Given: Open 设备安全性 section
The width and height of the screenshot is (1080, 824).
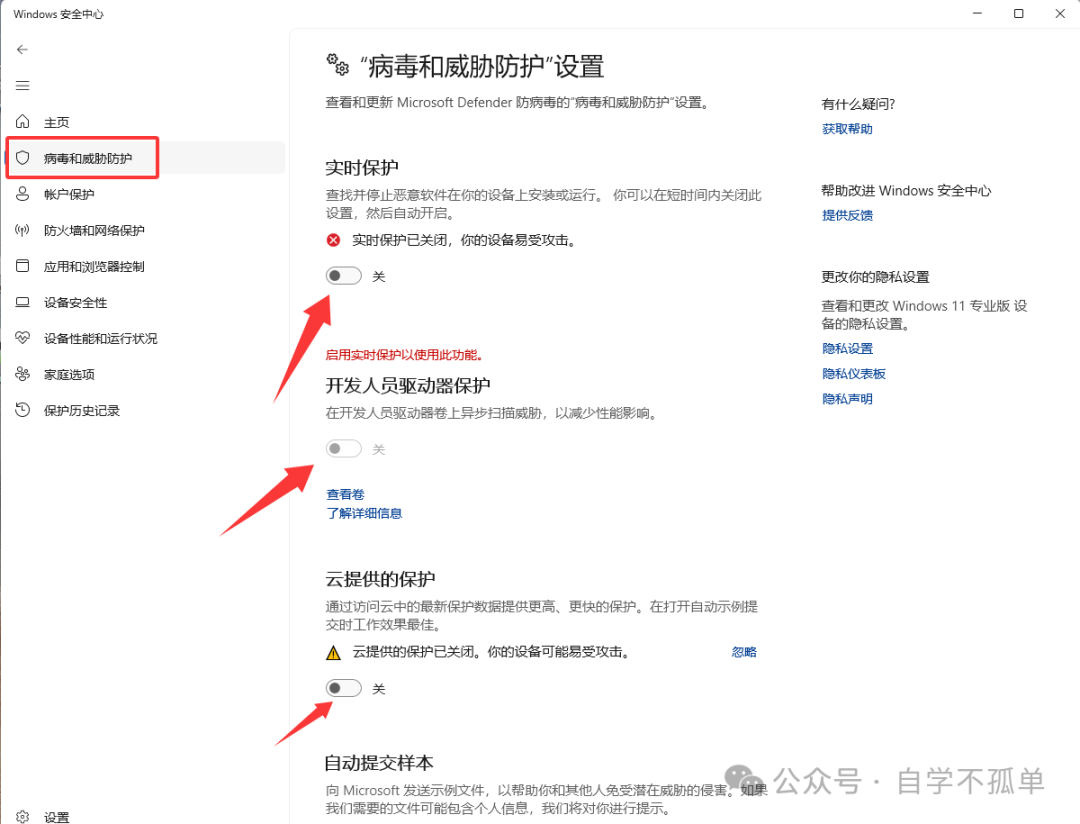Looking at the screenshot, I should click(x=75, y=302).
